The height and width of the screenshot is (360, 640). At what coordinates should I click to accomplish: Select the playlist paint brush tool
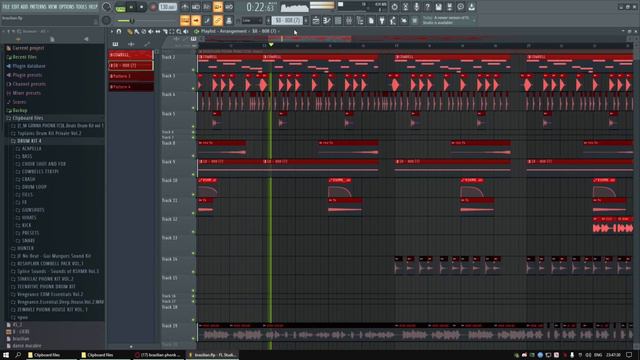point(137,31)
